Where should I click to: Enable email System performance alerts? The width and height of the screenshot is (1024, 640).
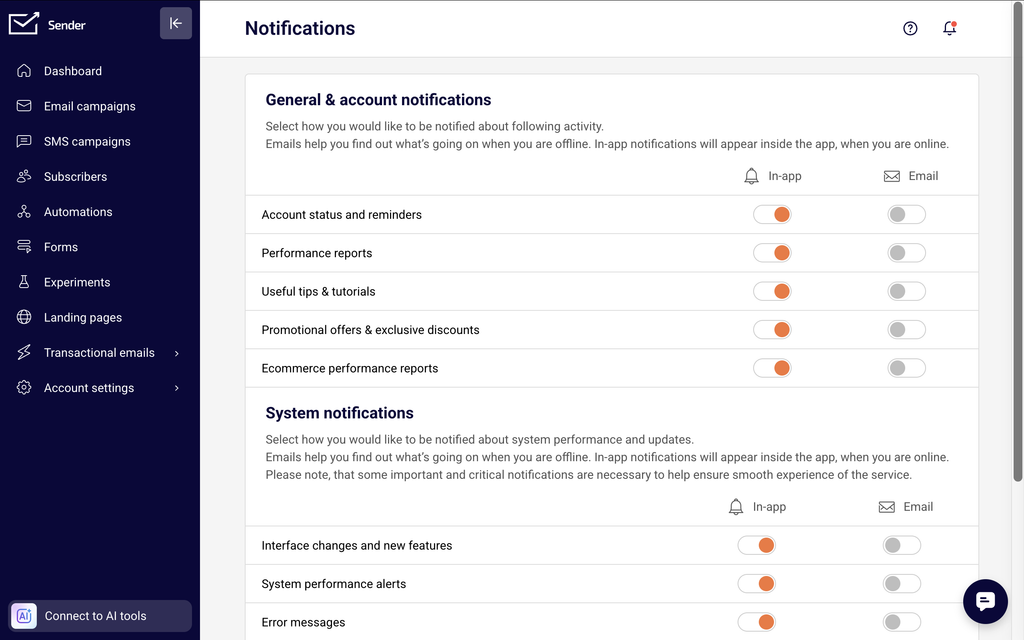point(902,584)
